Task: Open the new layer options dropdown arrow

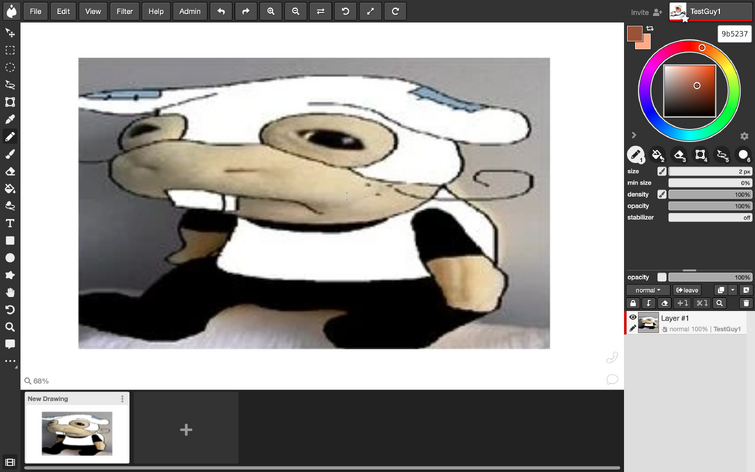Action: (x=733, y=290)
